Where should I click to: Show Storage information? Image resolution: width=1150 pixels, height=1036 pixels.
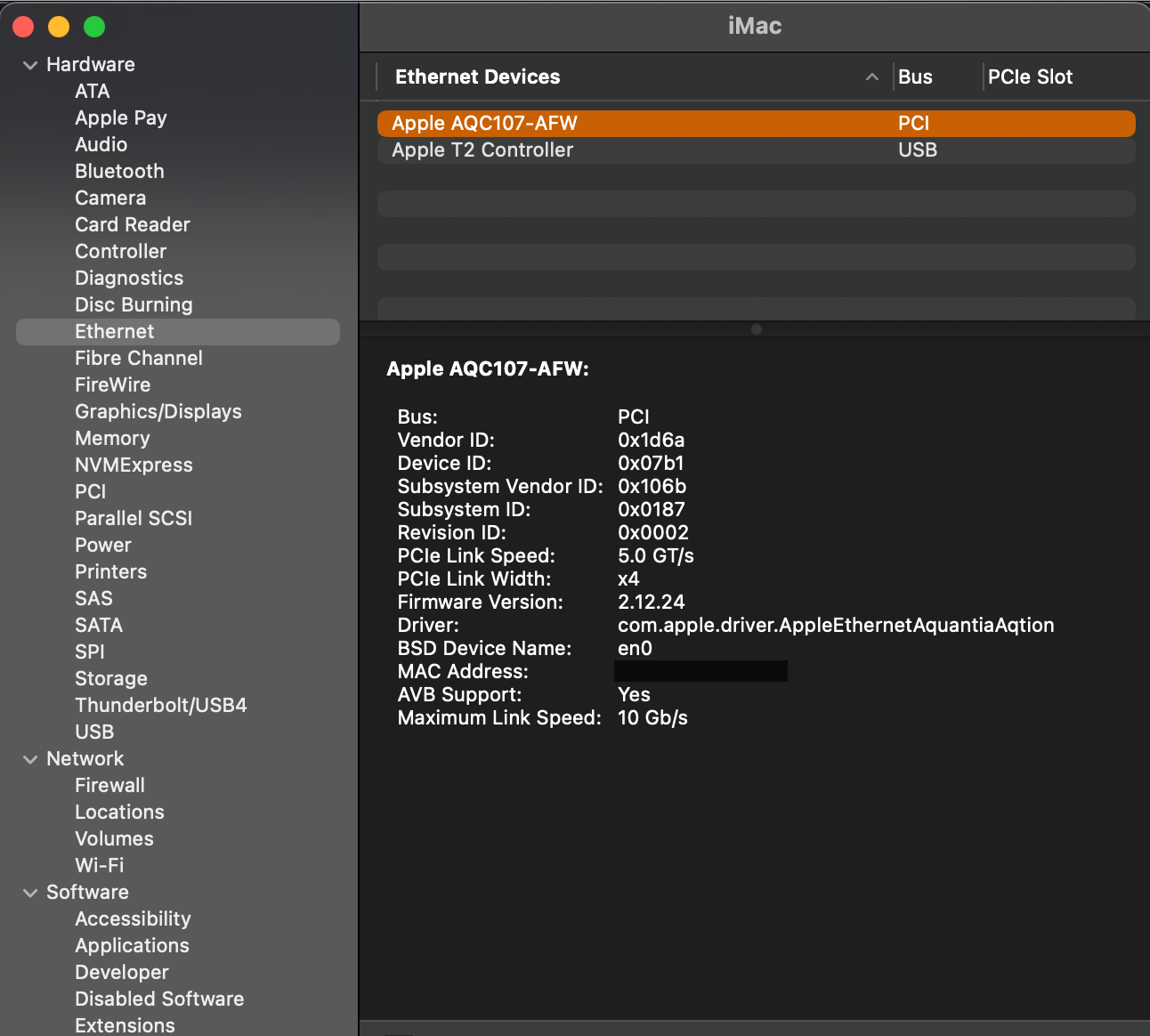(111, 679)
